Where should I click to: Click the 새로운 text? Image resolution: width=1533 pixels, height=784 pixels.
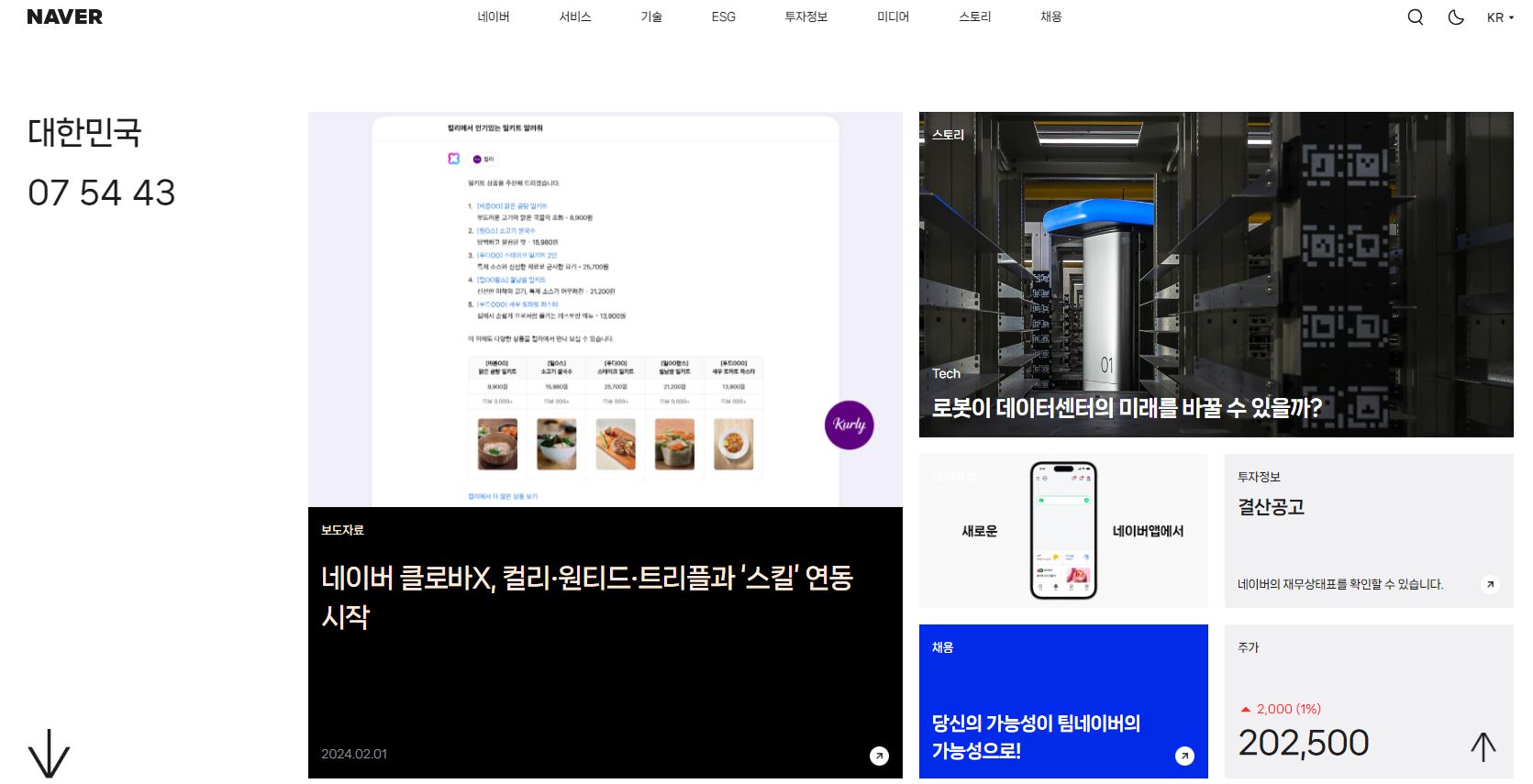coord(979,531)
